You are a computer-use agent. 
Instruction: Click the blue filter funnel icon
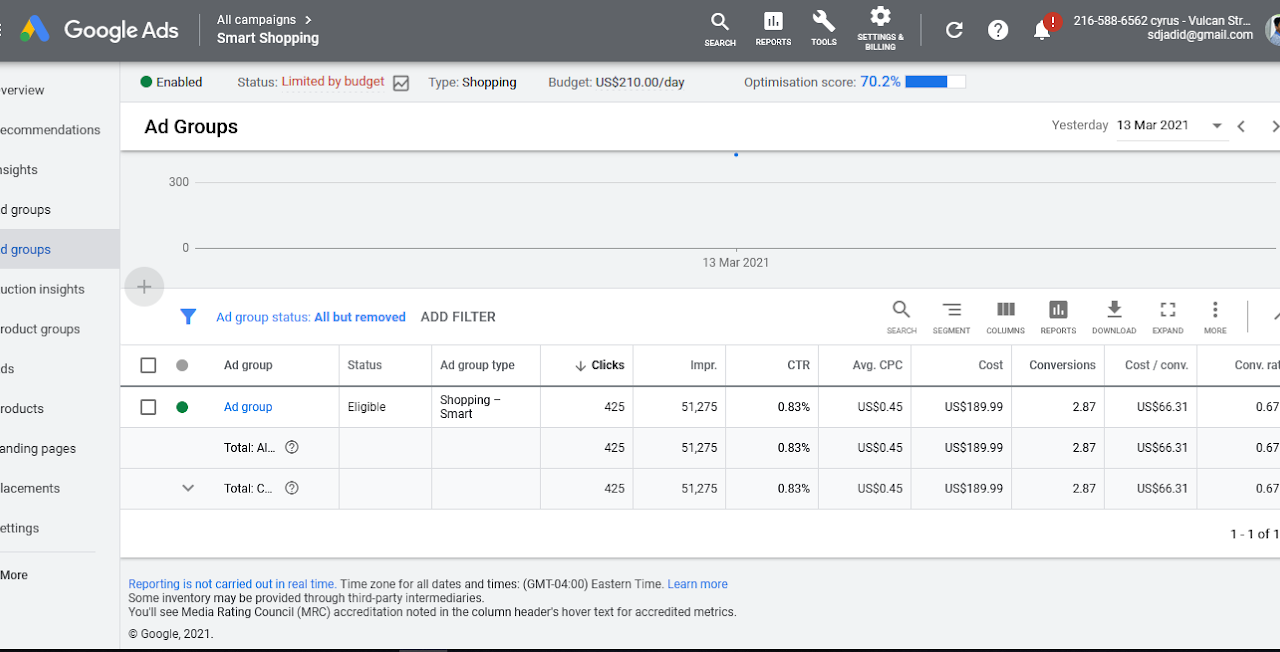pyautogui.click(x=188, y=317)
